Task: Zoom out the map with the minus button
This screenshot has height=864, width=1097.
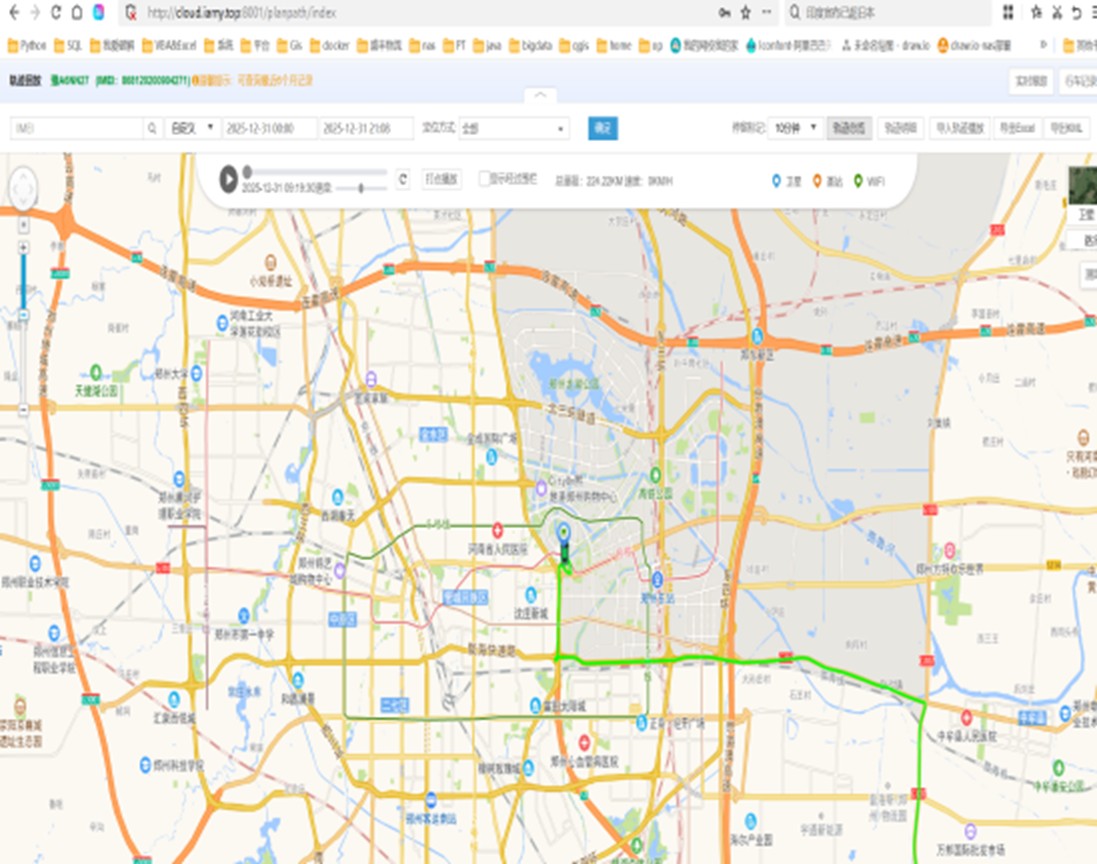Action: [x=24, y=409]
